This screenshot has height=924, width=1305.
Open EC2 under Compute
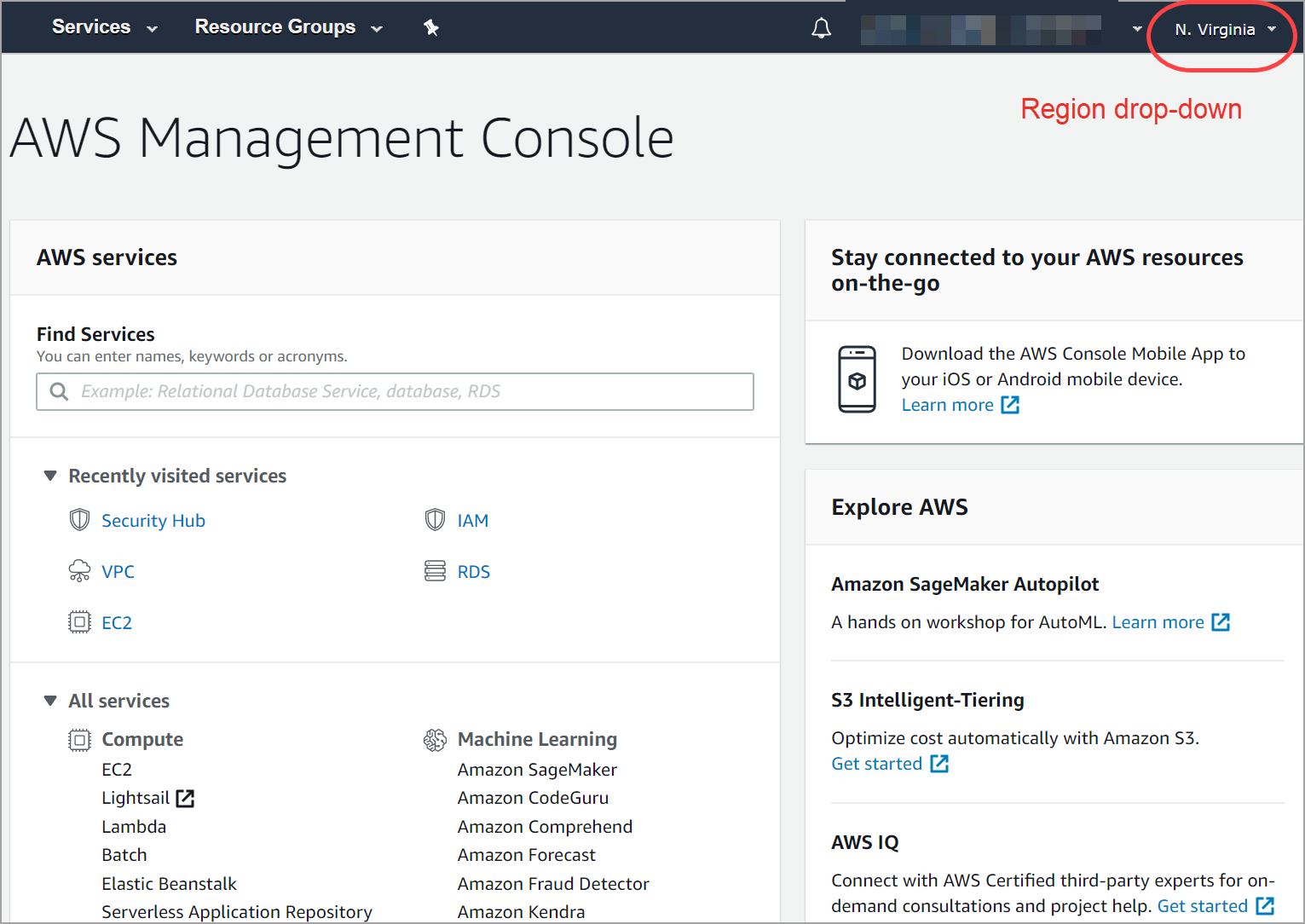pyautogui.click(x=117, y=770)
